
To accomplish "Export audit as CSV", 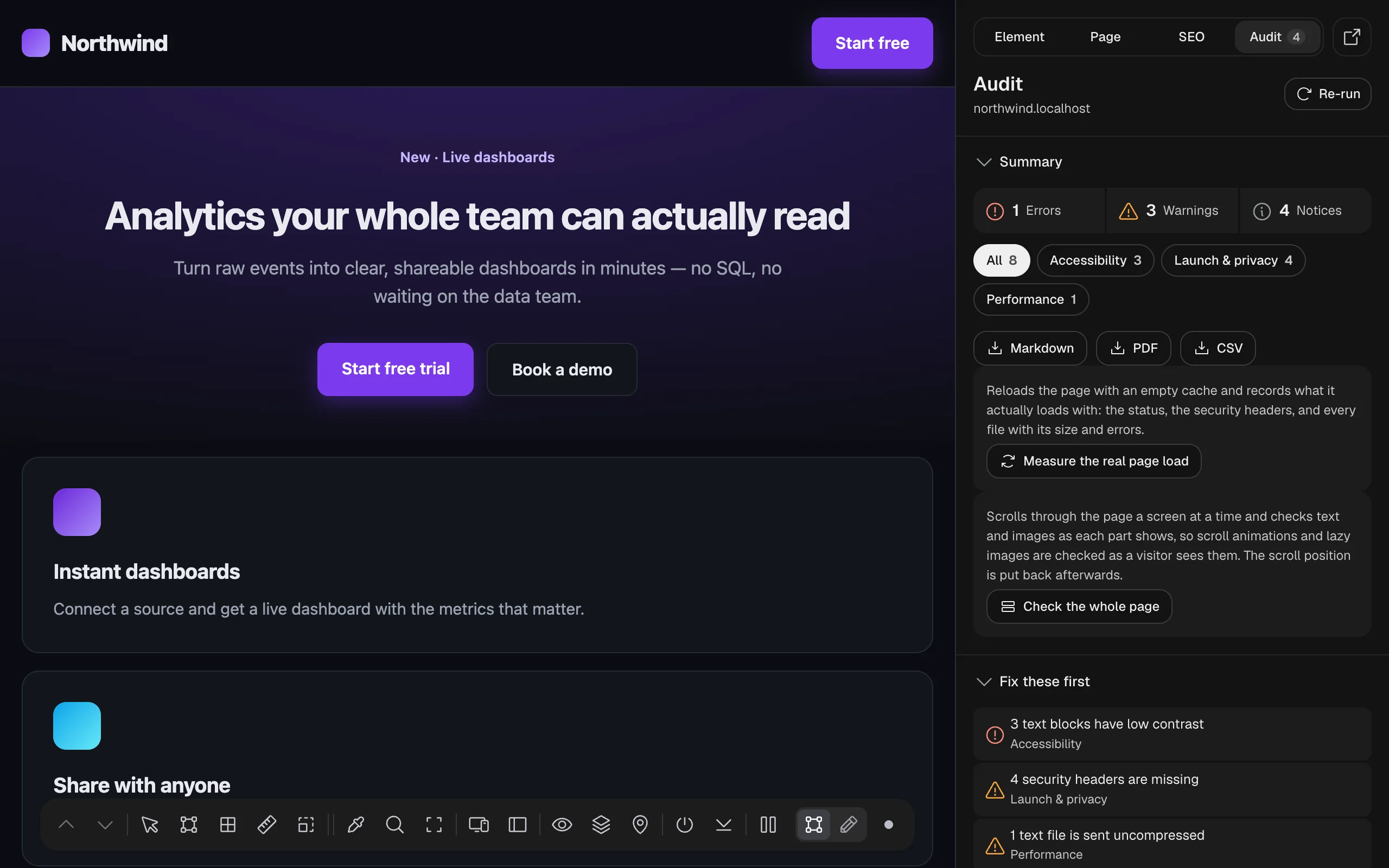I will (x=1218, y=348).
